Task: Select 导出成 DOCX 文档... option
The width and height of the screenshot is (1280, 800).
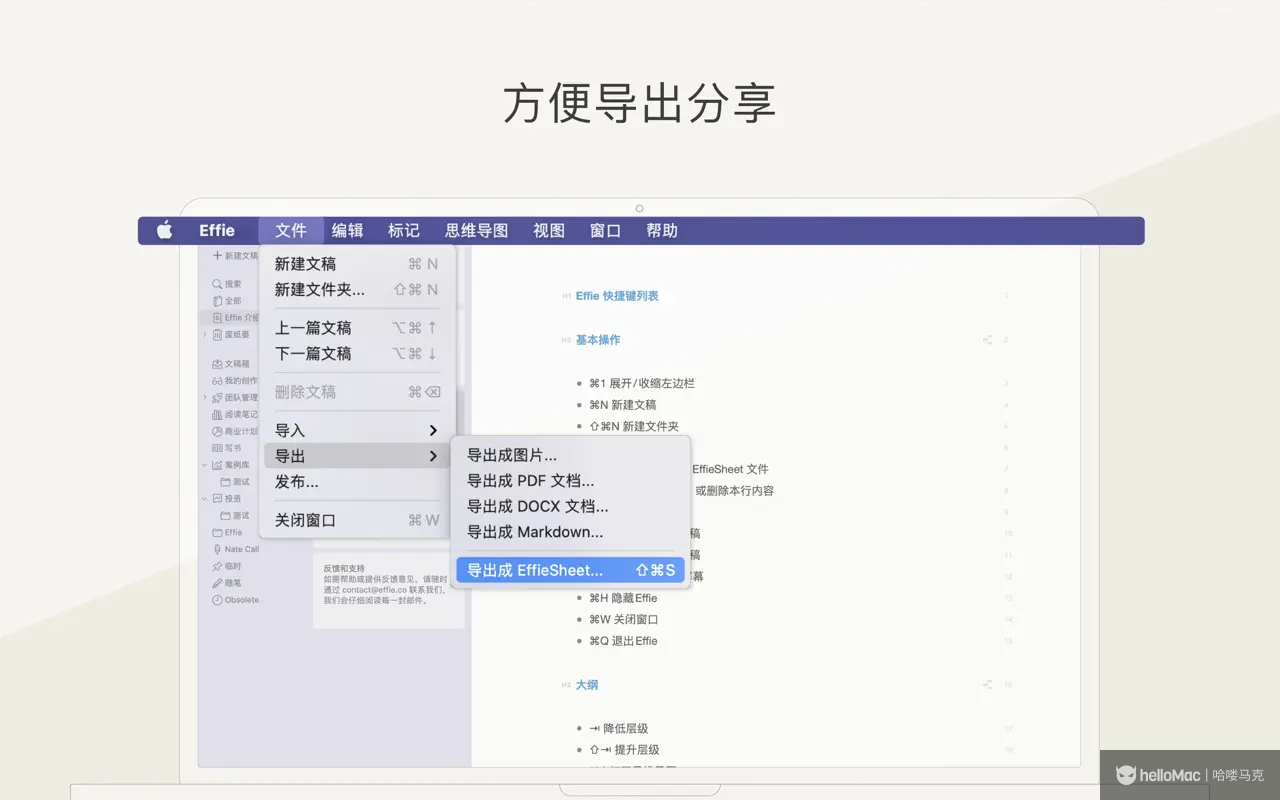Action: (x=570, y=507)
